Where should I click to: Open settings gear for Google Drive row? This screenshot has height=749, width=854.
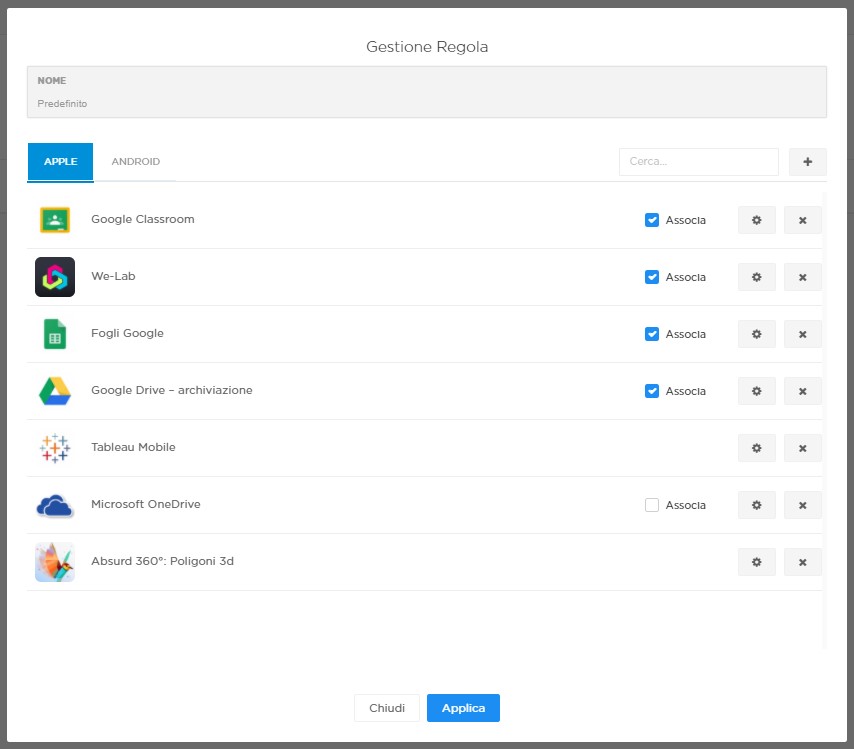click(x=757, y=391)
